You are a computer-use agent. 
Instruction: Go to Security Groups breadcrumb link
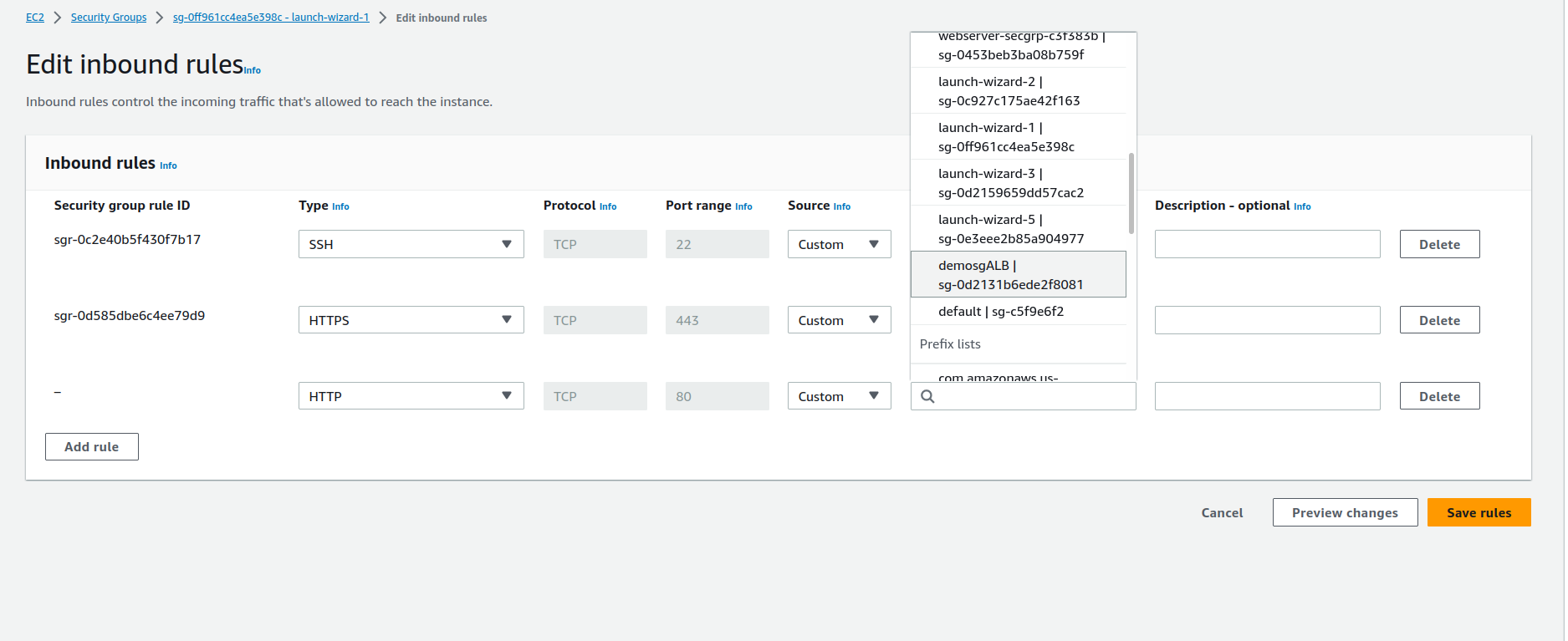[x=109, y=18]
